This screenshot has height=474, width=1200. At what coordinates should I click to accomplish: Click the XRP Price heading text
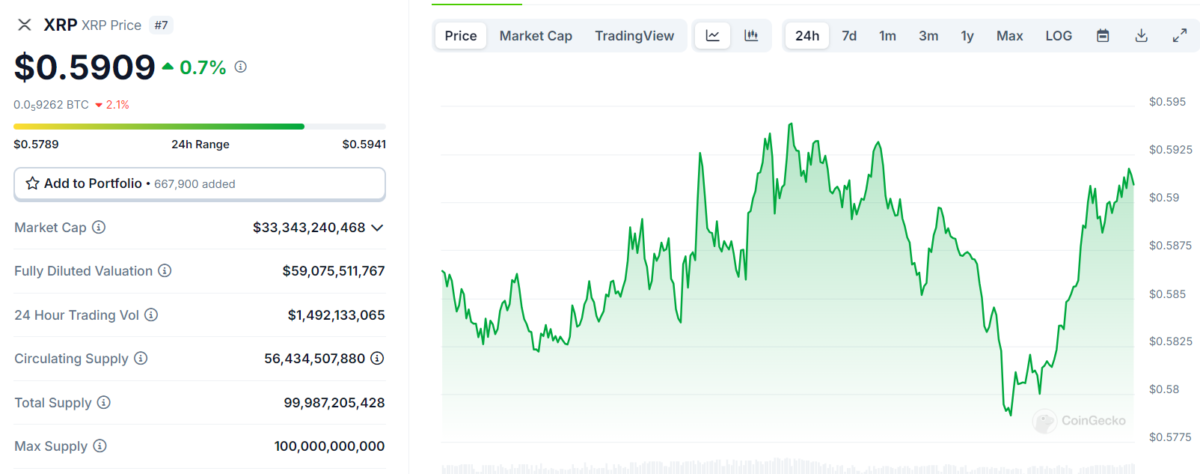click(x=111, y=25)
